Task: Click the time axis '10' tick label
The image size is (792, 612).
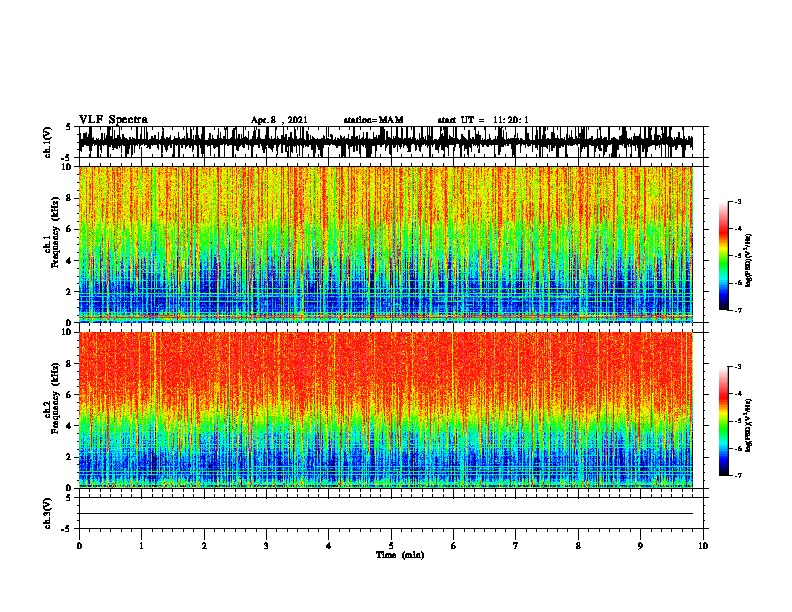Action: 703,546
